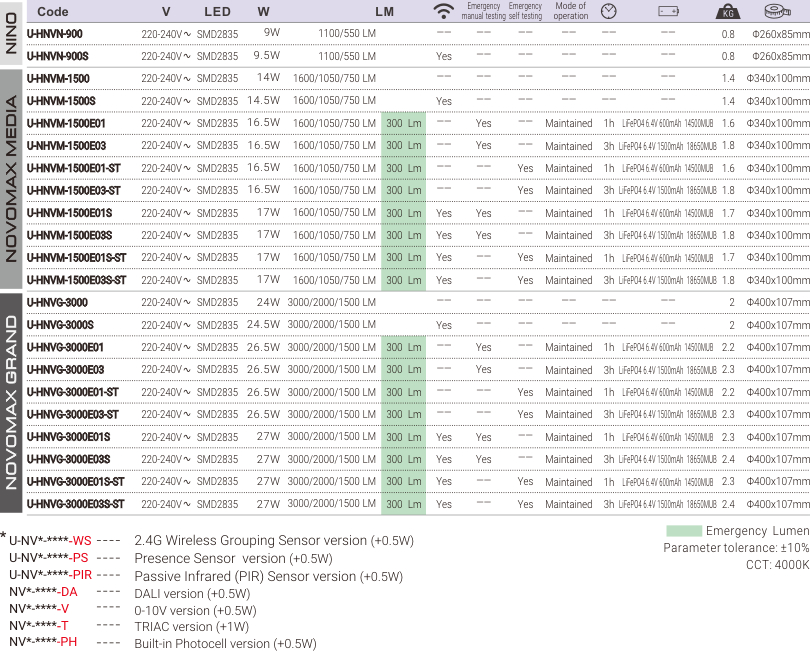Viewport: 810px width, 651px height.
Task: Select the NOVOMAX GRAND section label
Action: pos(11,403)
